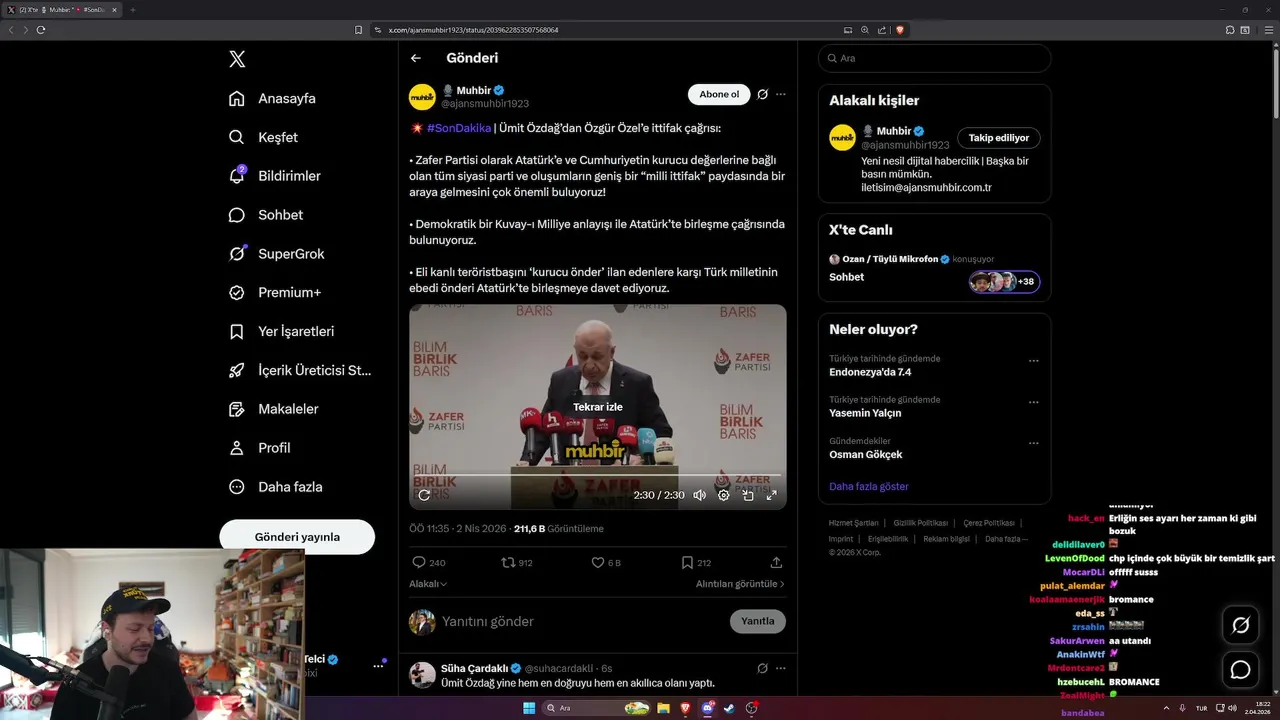
Task: Open the Windows Start menu
Action: (x=529, y=708)
